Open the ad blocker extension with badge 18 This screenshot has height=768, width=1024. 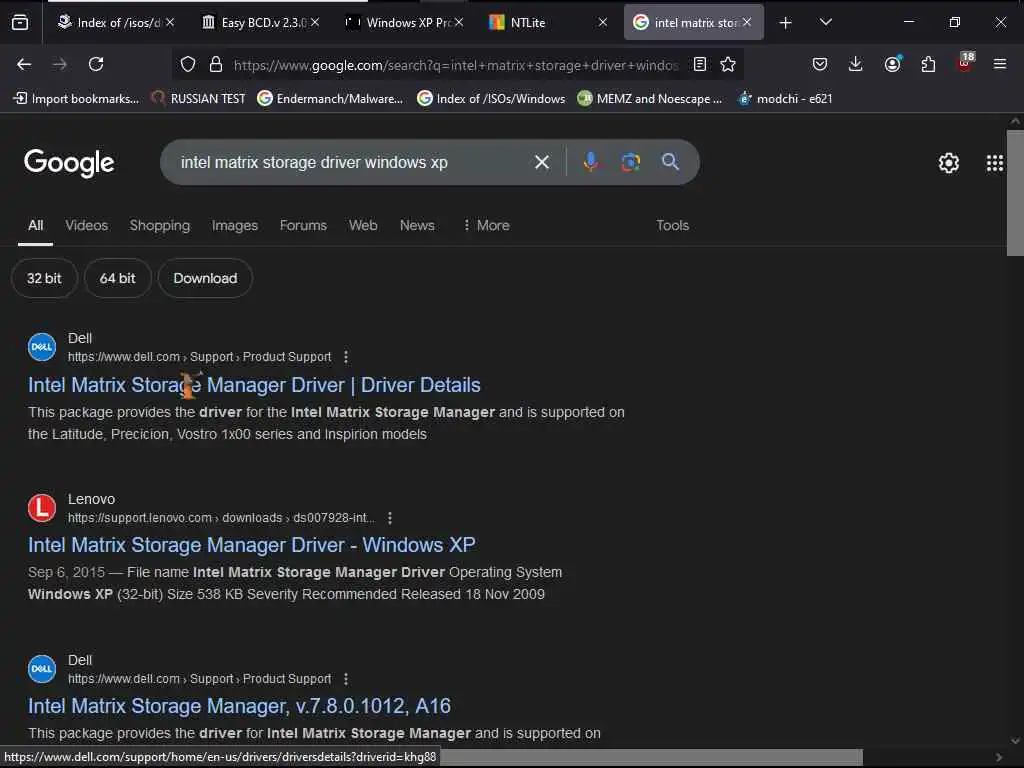(x=965, y=63)
